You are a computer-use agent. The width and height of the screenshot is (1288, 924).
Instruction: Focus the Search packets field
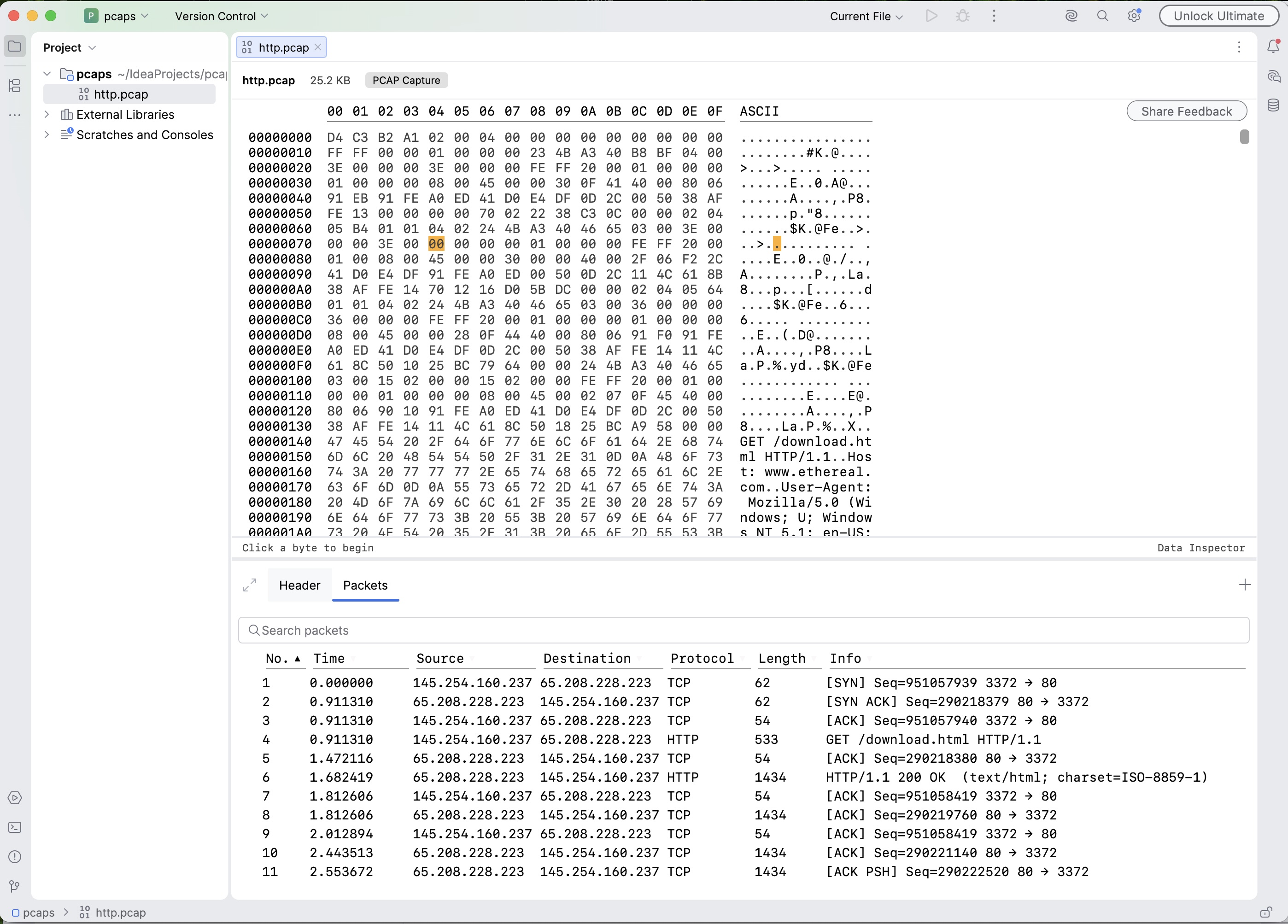[744, 631]
